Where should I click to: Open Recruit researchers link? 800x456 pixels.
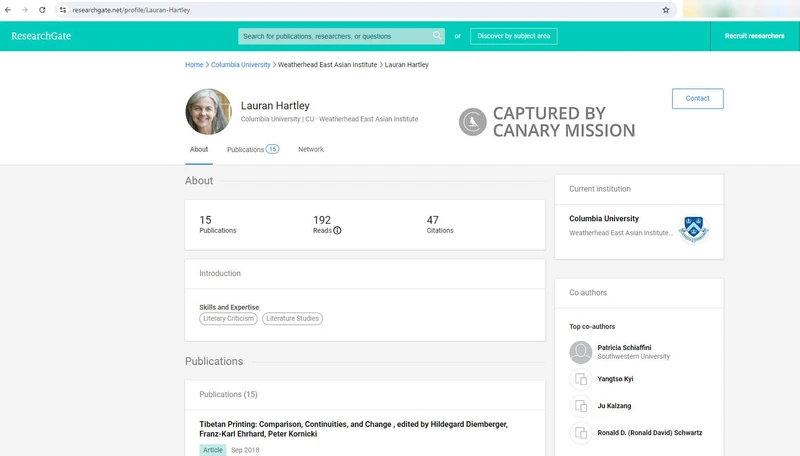(755, 36)
